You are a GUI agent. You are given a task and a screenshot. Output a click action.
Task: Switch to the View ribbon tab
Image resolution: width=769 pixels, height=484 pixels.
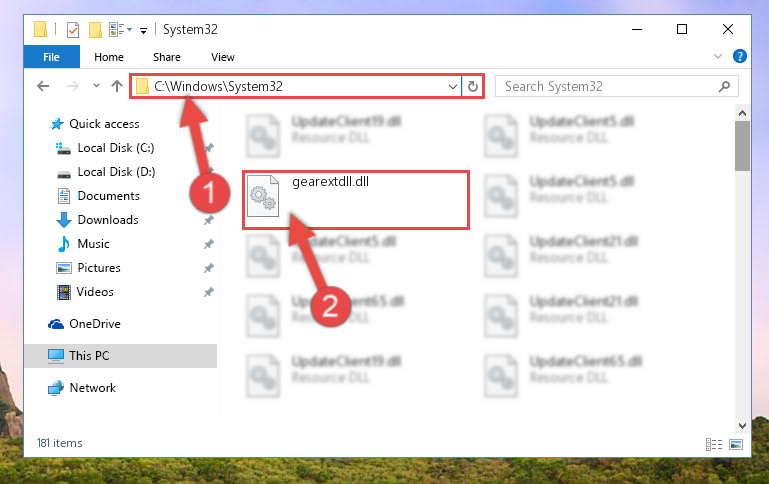click(223, 57)
